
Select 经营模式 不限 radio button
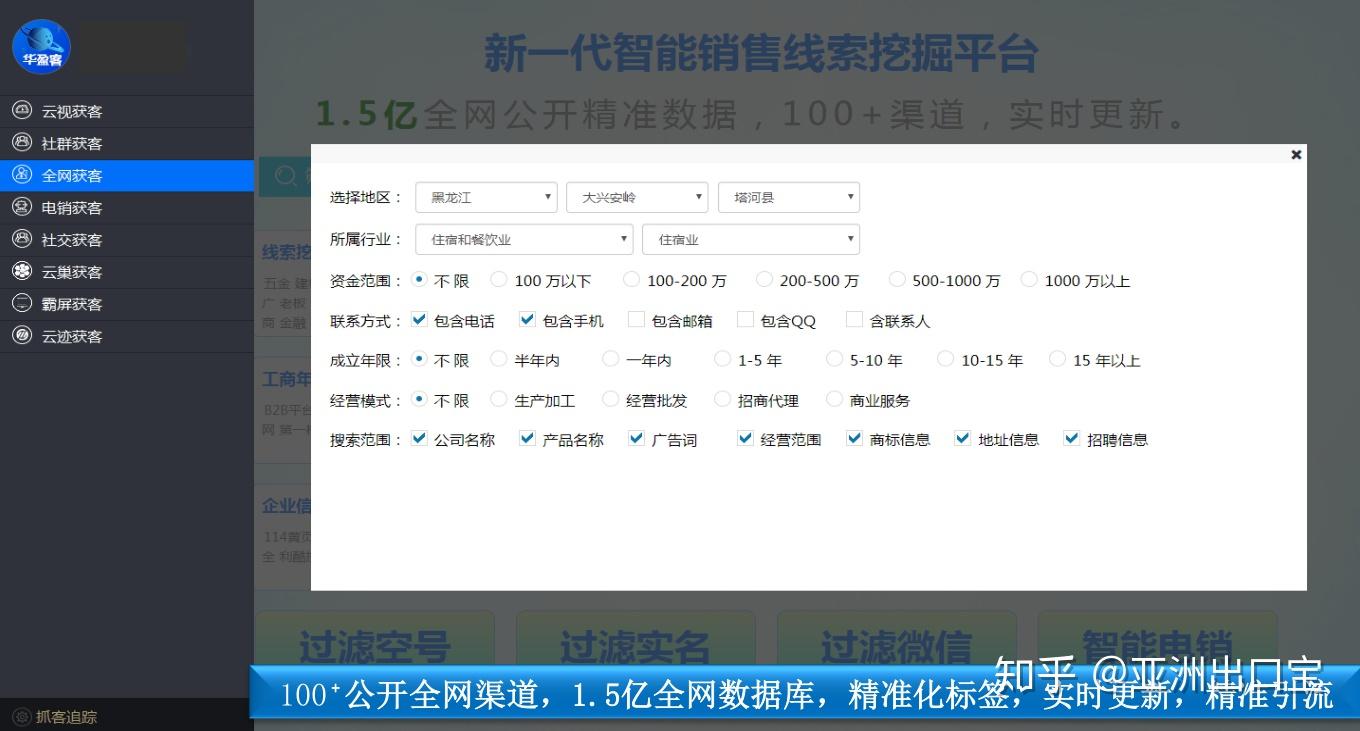pyautogui.click(x=419, y=398)
